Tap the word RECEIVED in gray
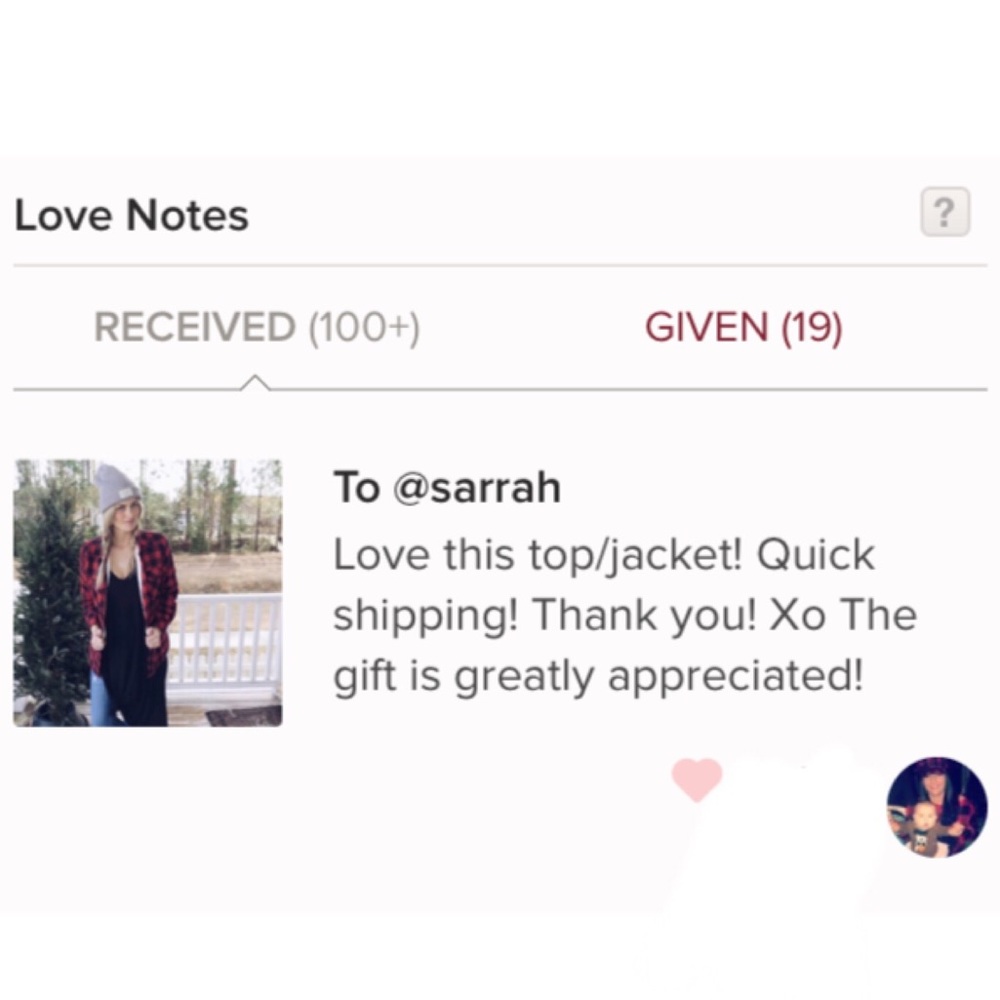Viewport: 1000px width, 1000px height. [195, 327]
